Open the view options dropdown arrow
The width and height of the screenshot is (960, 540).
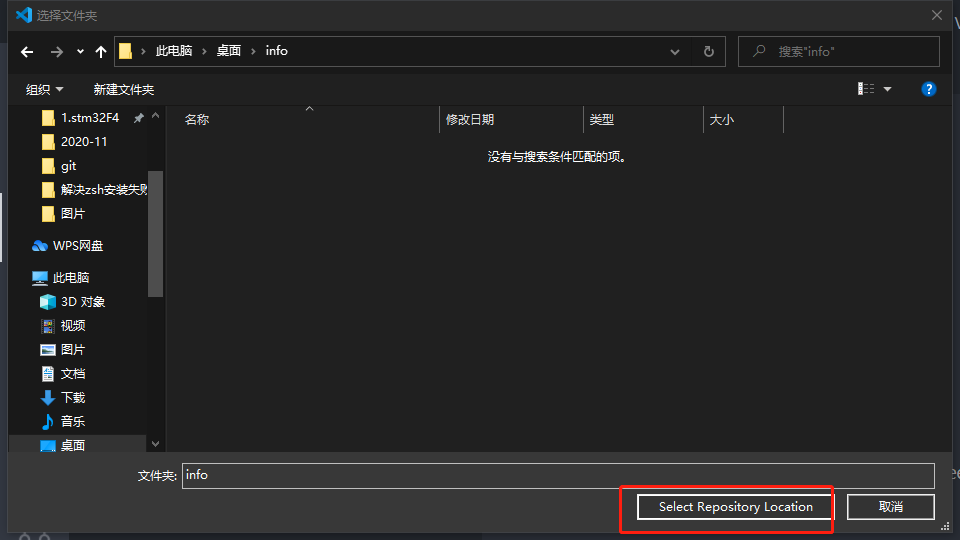(x=887, y=89)
